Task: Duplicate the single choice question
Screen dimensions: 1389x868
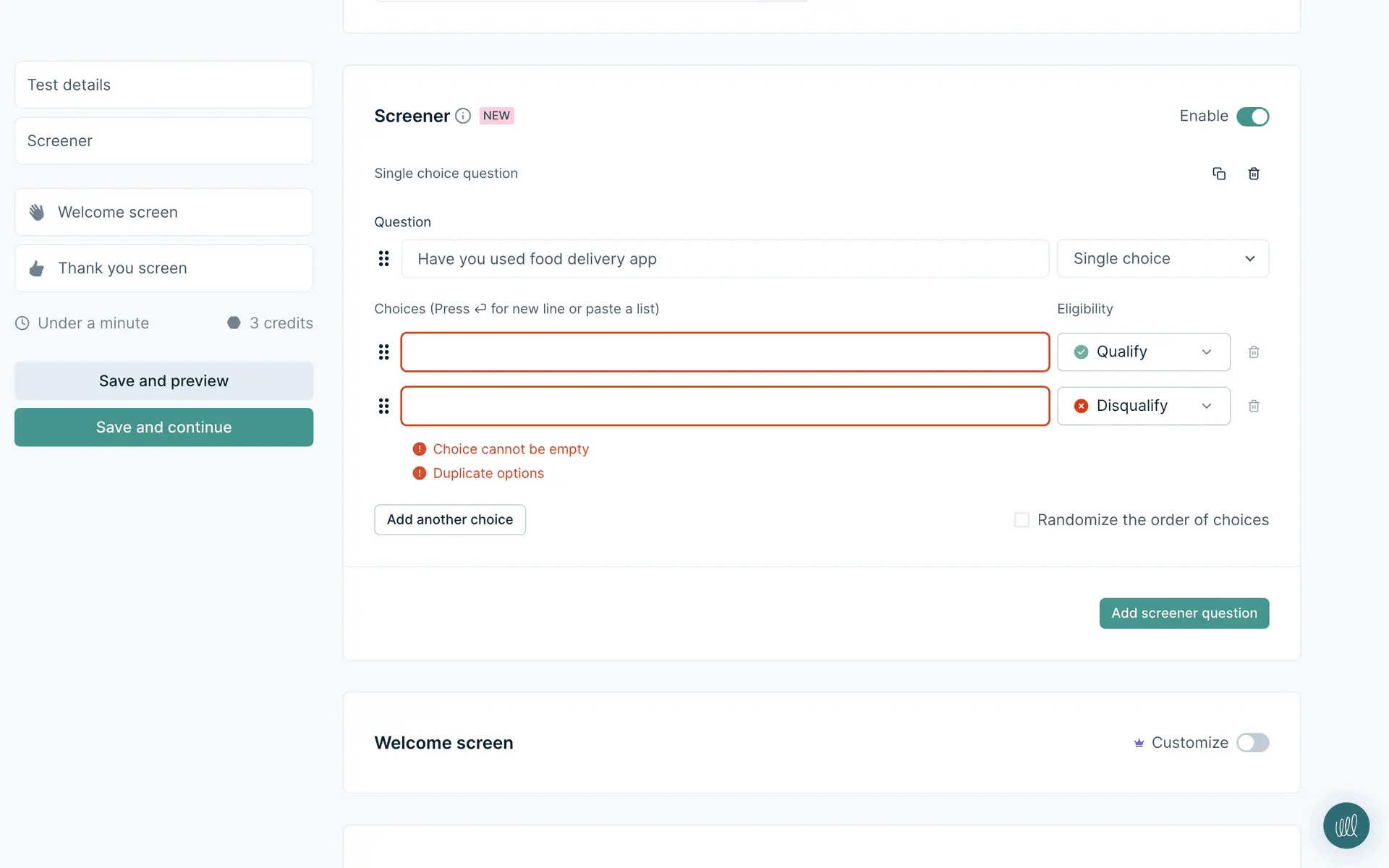Action: click(1219, 174)
